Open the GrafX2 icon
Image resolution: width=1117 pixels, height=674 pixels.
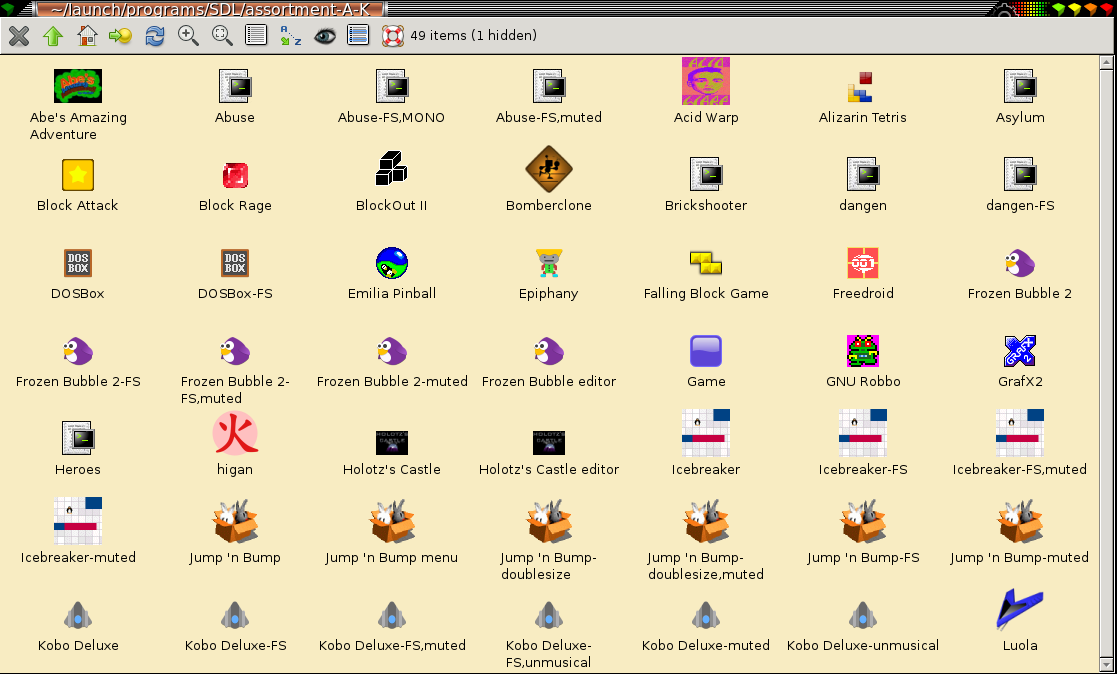coord(1020,351)
